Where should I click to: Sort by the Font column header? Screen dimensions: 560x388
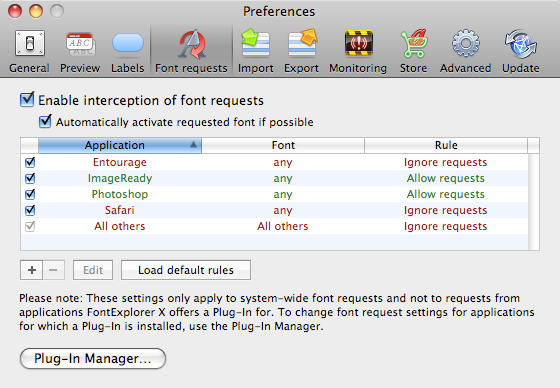click(283, 145)
